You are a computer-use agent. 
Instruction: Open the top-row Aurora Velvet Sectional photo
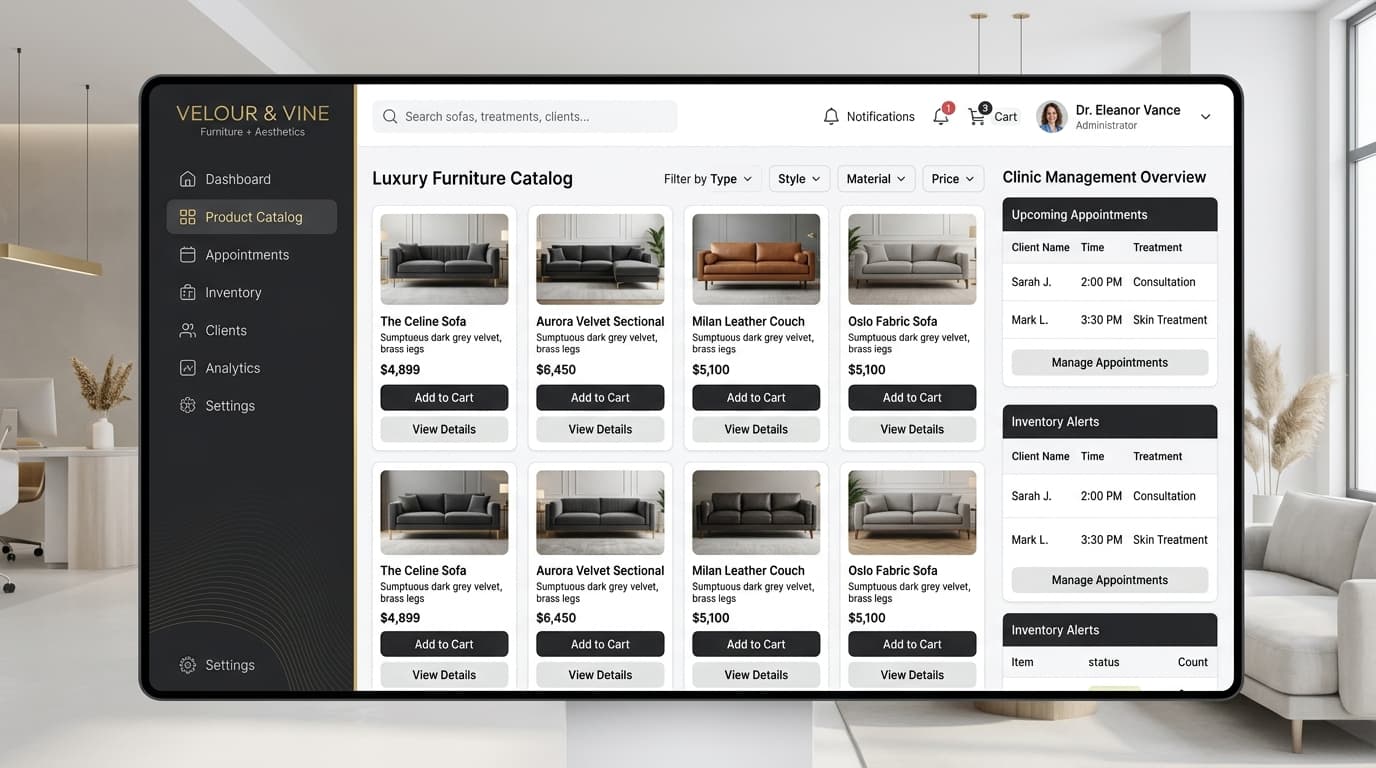pyautogui.click(x=600, y=259)
